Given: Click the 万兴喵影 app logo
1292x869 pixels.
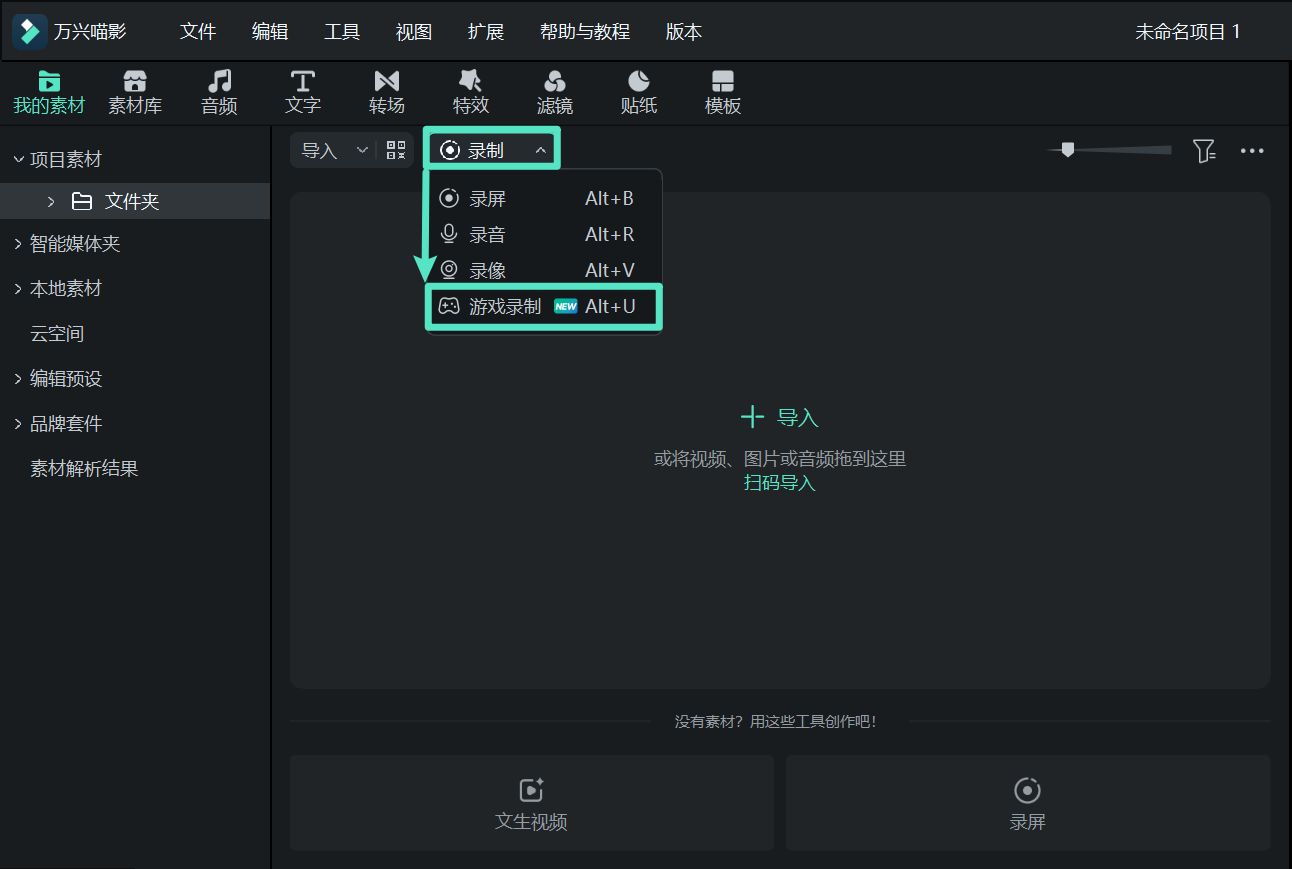Looking at the screenshot, I should (30, 31).
